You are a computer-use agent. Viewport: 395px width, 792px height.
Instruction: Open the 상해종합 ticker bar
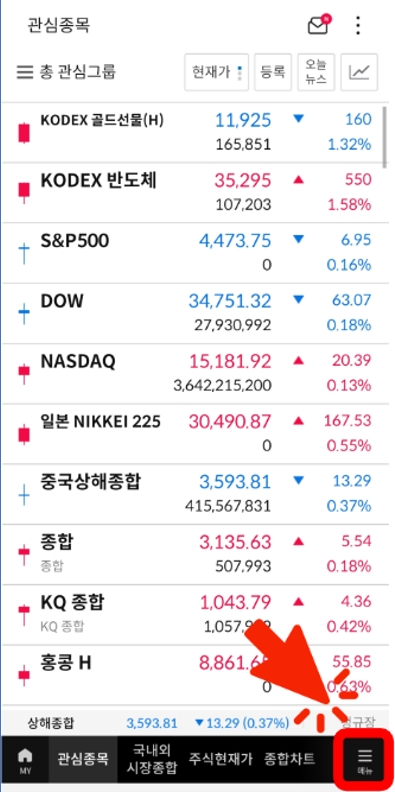pos(192,723)
